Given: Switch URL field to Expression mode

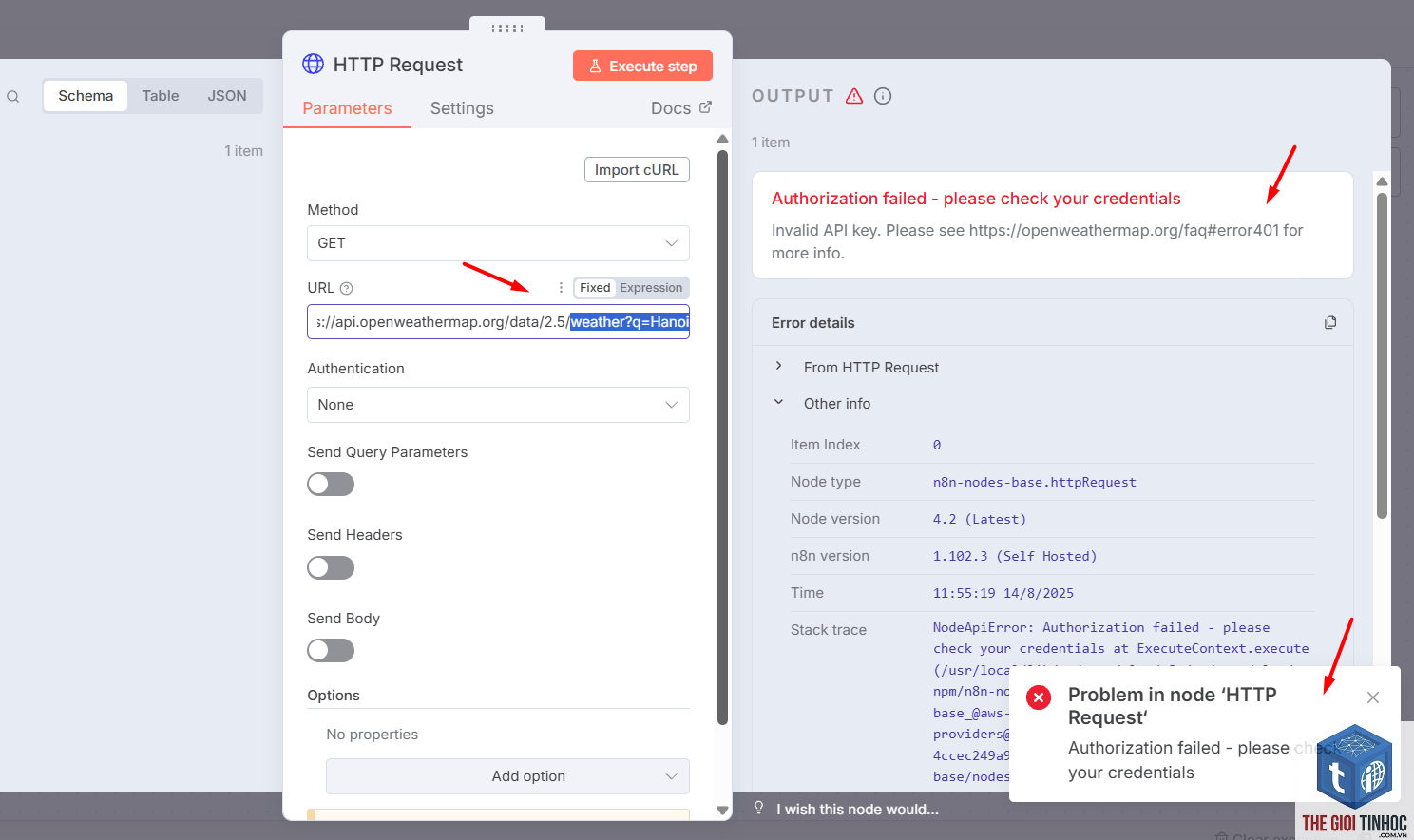Looking at the screenshot, I should [x=651, y=288].
